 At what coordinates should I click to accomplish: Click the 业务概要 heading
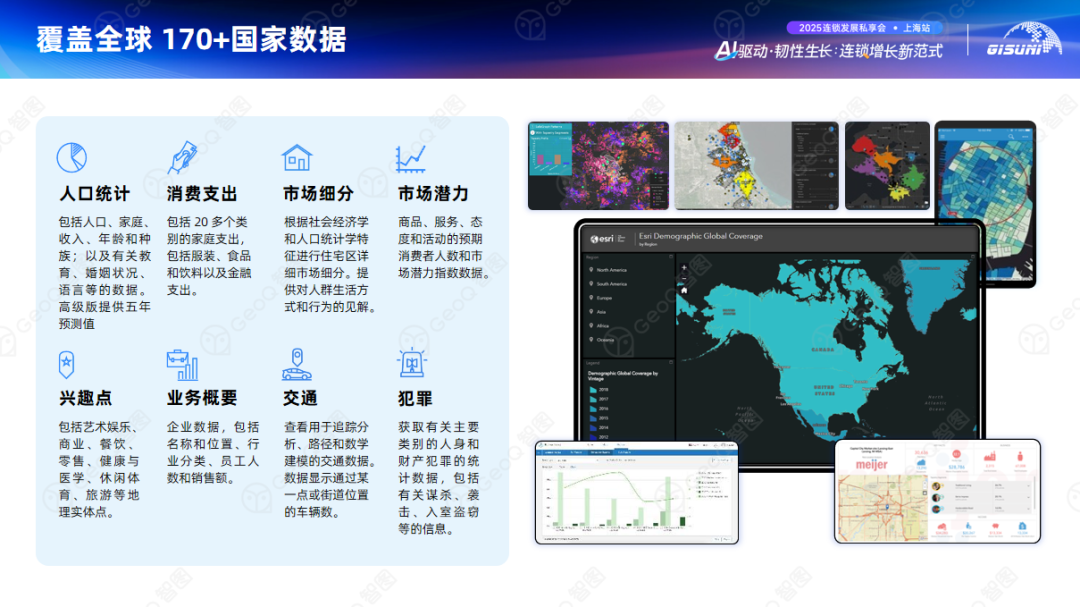point(202,398)
